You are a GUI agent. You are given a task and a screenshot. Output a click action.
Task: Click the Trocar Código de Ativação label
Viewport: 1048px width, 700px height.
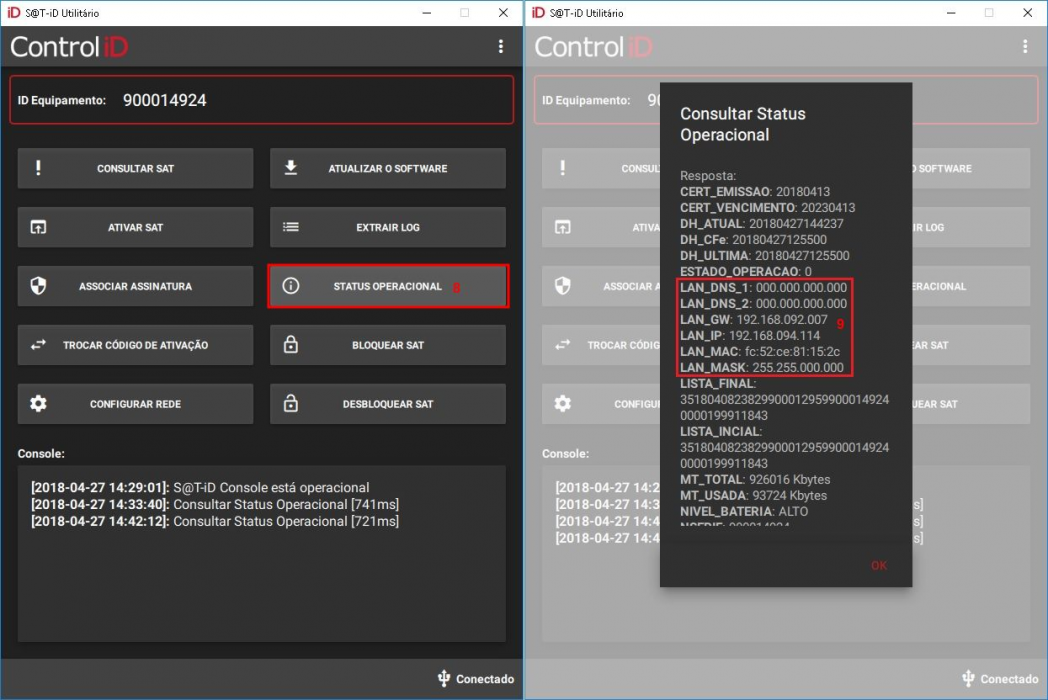pyautogui.click(x=135, y=345)
